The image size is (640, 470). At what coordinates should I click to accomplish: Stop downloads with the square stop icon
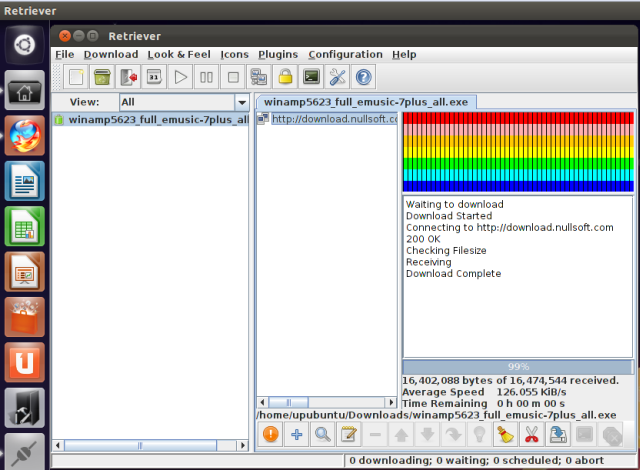(x=233, y=77)
